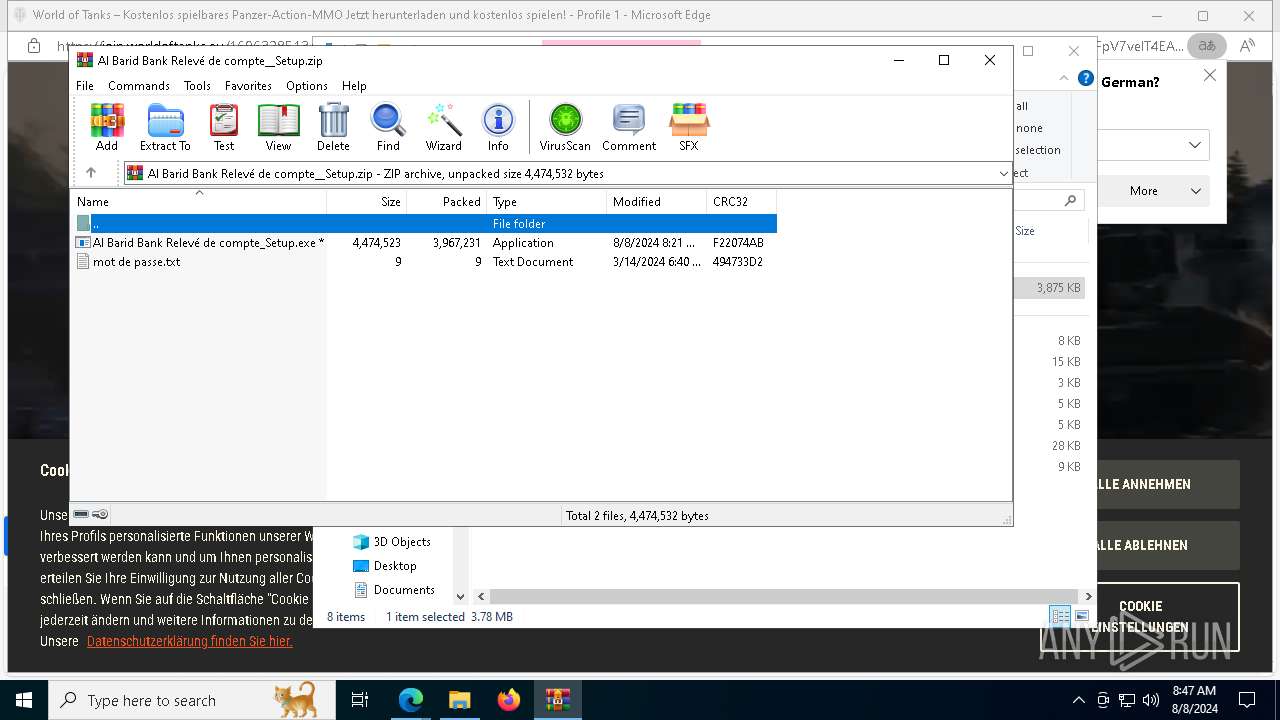Viewport: 1280px width, 720px height.
Task: Open COOKIE EINSTELLUNGEN button
Action: tap(1141, 616)
